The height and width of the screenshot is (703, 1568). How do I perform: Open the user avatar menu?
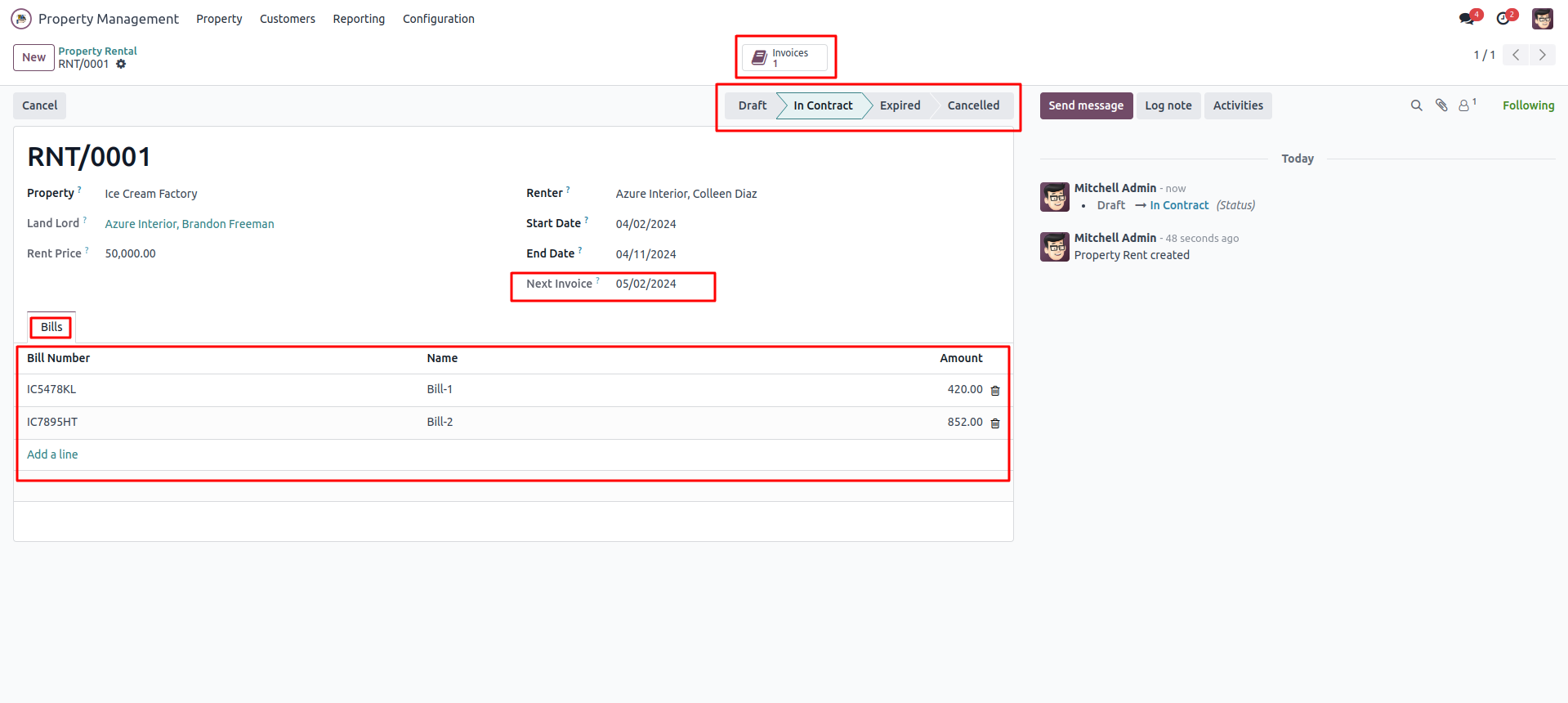pos(1542,18)
